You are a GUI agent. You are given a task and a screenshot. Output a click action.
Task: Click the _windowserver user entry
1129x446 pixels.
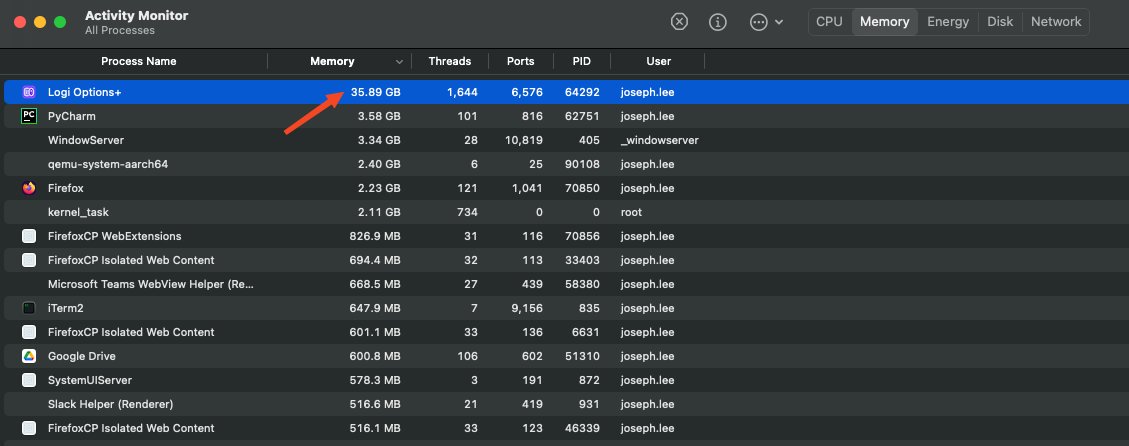(x=660, y=140)
